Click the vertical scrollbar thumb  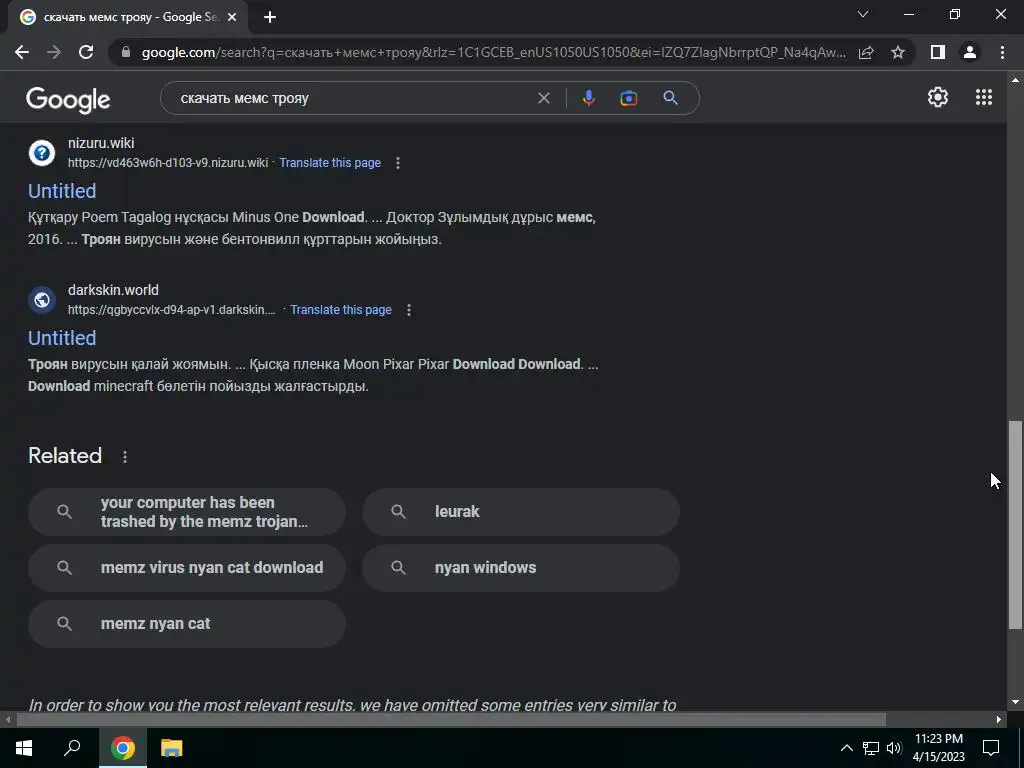click(x=1015, y=525)
